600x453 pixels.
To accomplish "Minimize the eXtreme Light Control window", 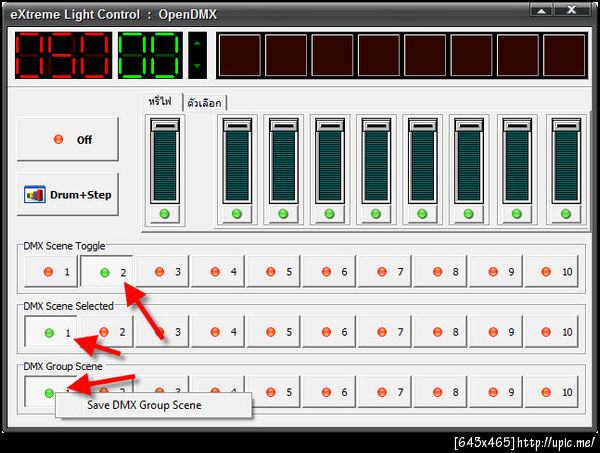I will (541, 10).
